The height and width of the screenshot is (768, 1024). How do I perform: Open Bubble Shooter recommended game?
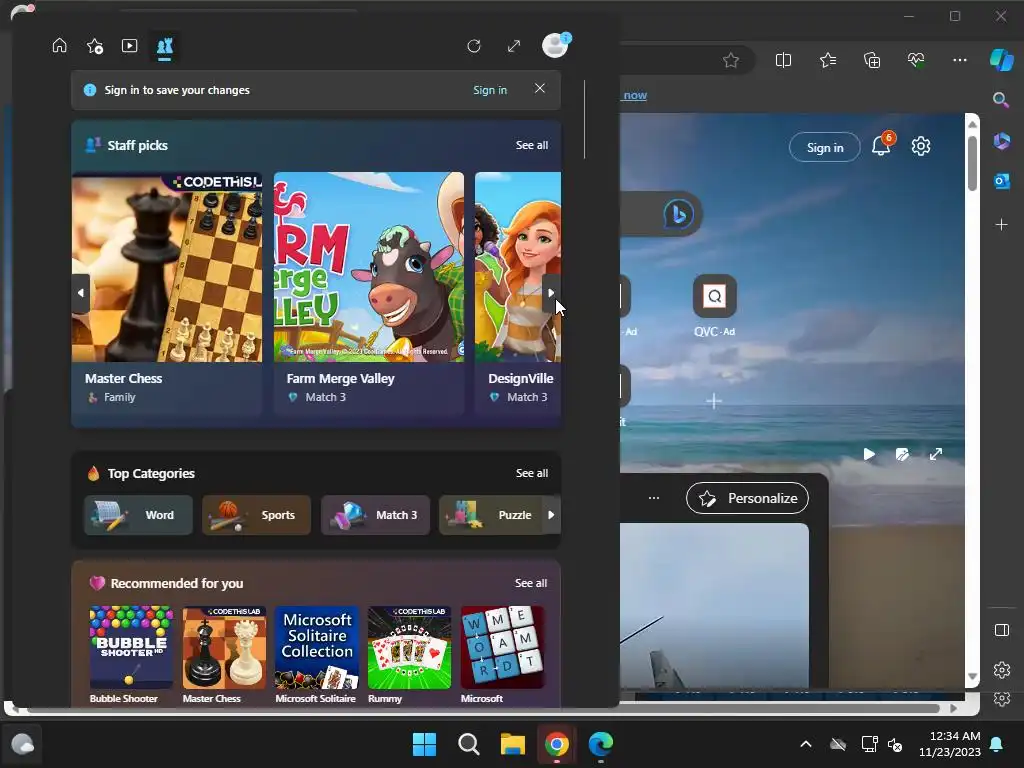[131, 654]
